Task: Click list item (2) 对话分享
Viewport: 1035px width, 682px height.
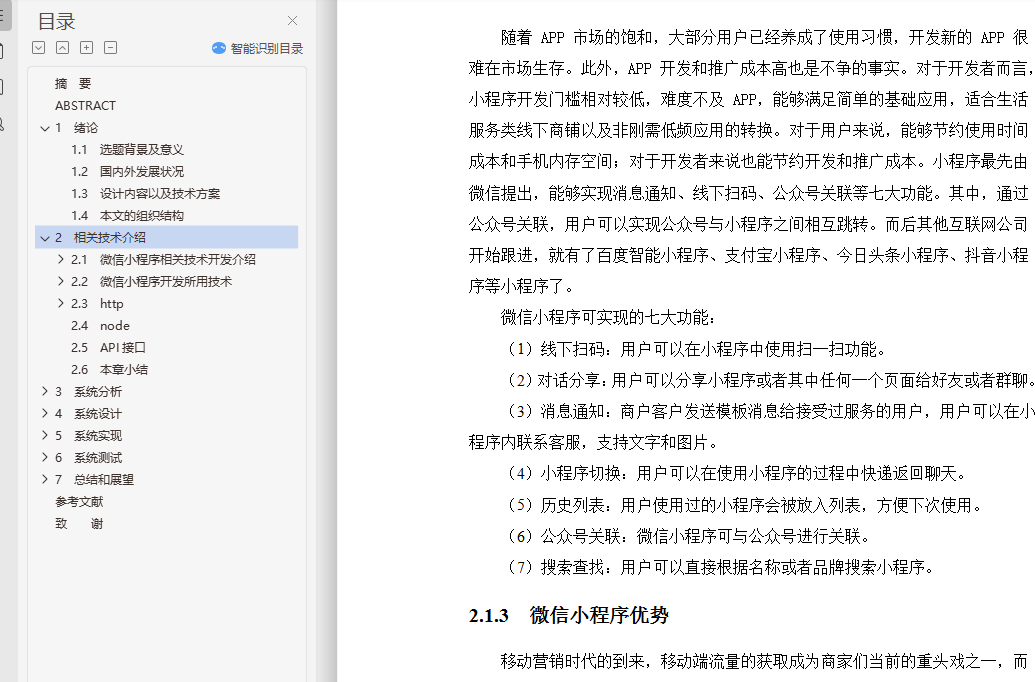Action: point(770,380)
